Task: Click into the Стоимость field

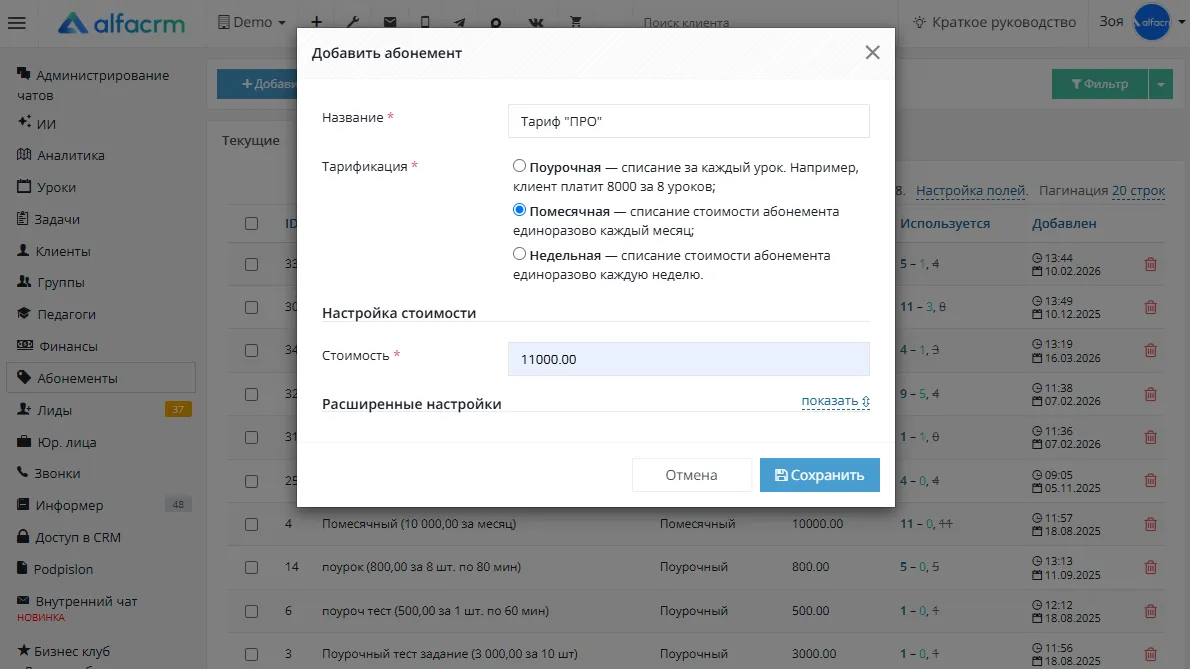Action: [688, 359]
